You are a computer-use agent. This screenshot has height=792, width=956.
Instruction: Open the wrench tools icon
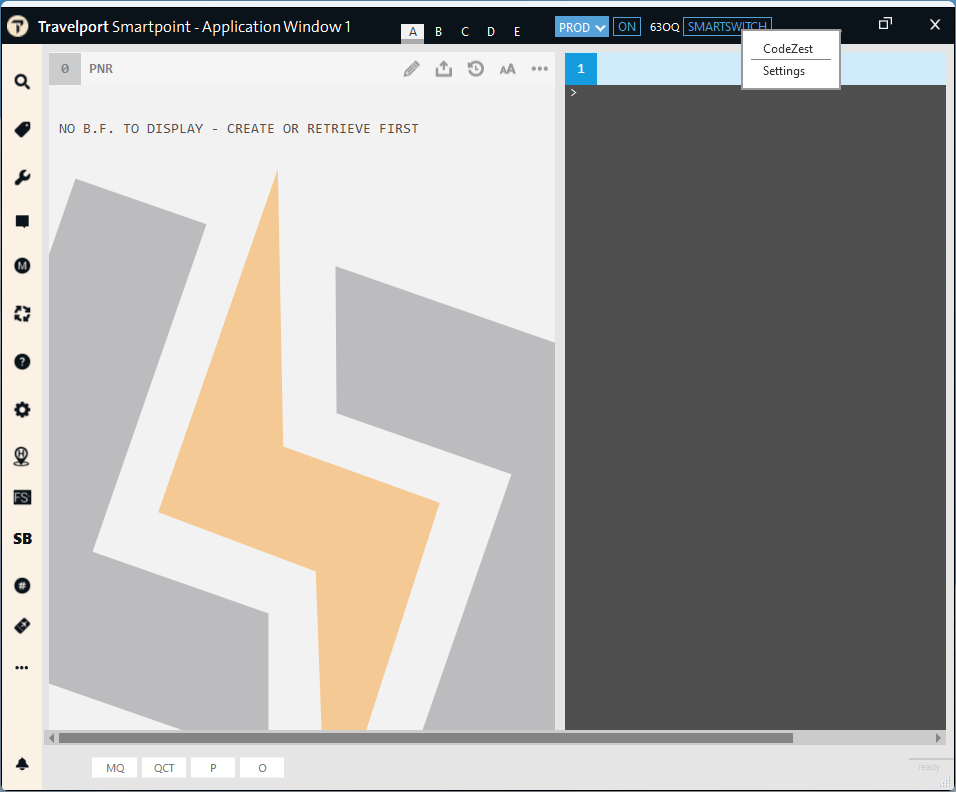coord(22,178)
